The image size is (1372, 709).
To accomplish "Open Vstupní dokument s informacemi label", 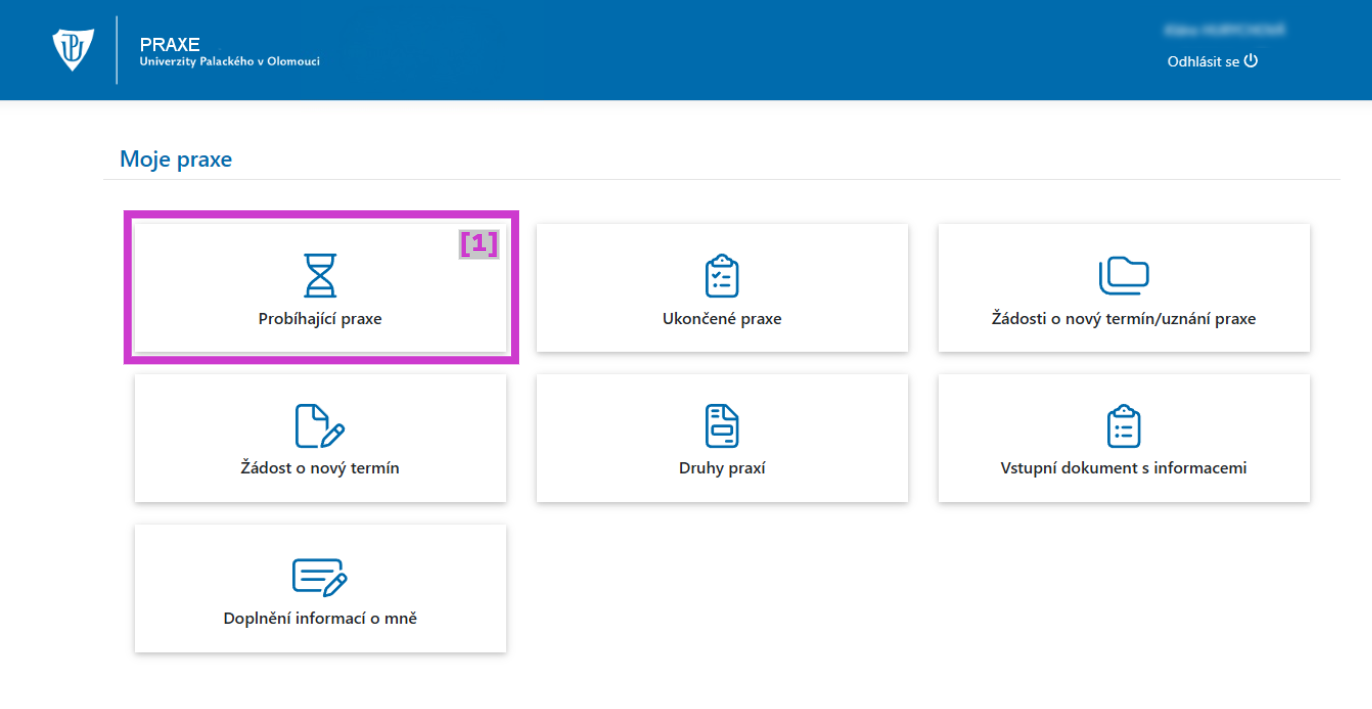I will tap(1123, 468).
